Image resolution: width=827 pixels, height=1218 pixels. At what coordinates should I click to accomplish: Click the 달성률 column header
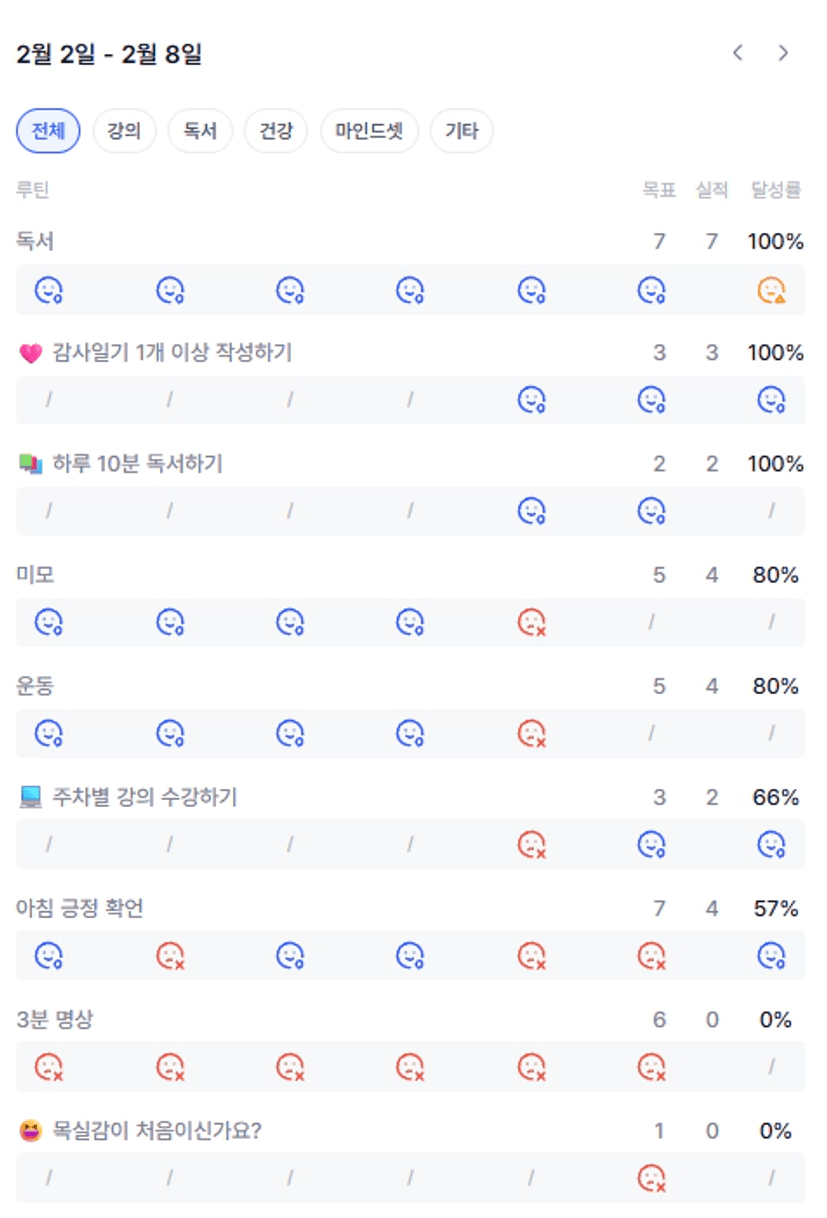point(775,190)
